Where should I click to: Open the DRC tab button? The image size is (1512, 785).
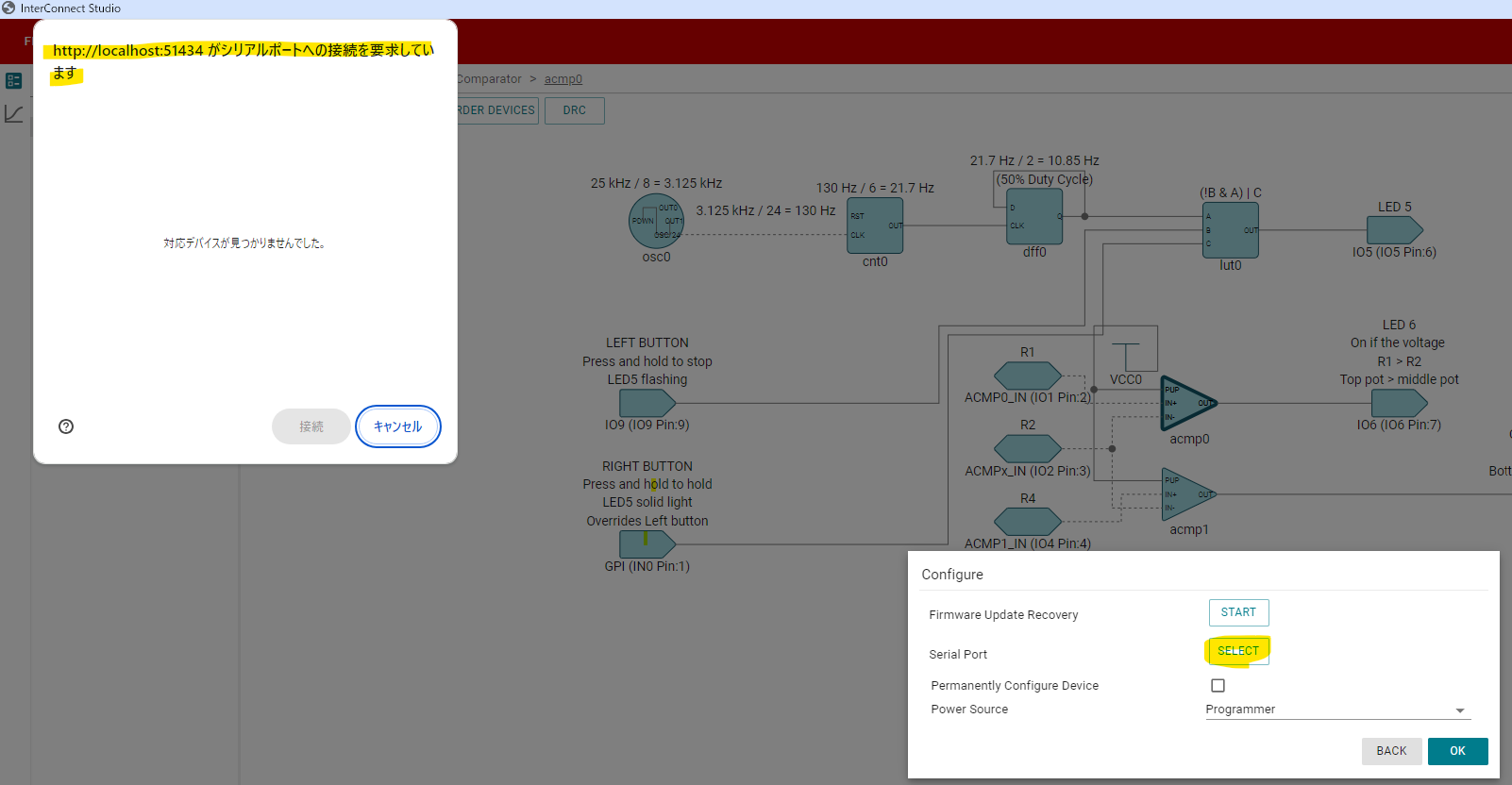click(575, 110)
